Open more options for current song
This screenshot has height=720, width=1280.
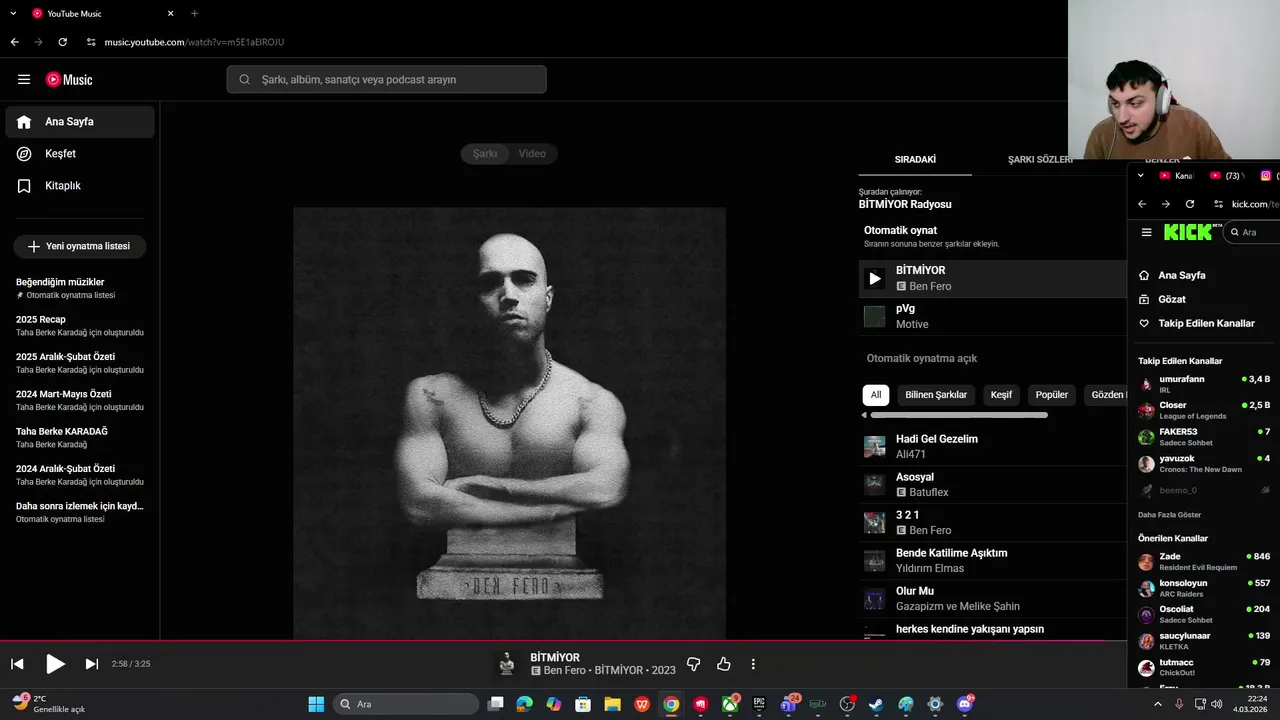[753, 664]
